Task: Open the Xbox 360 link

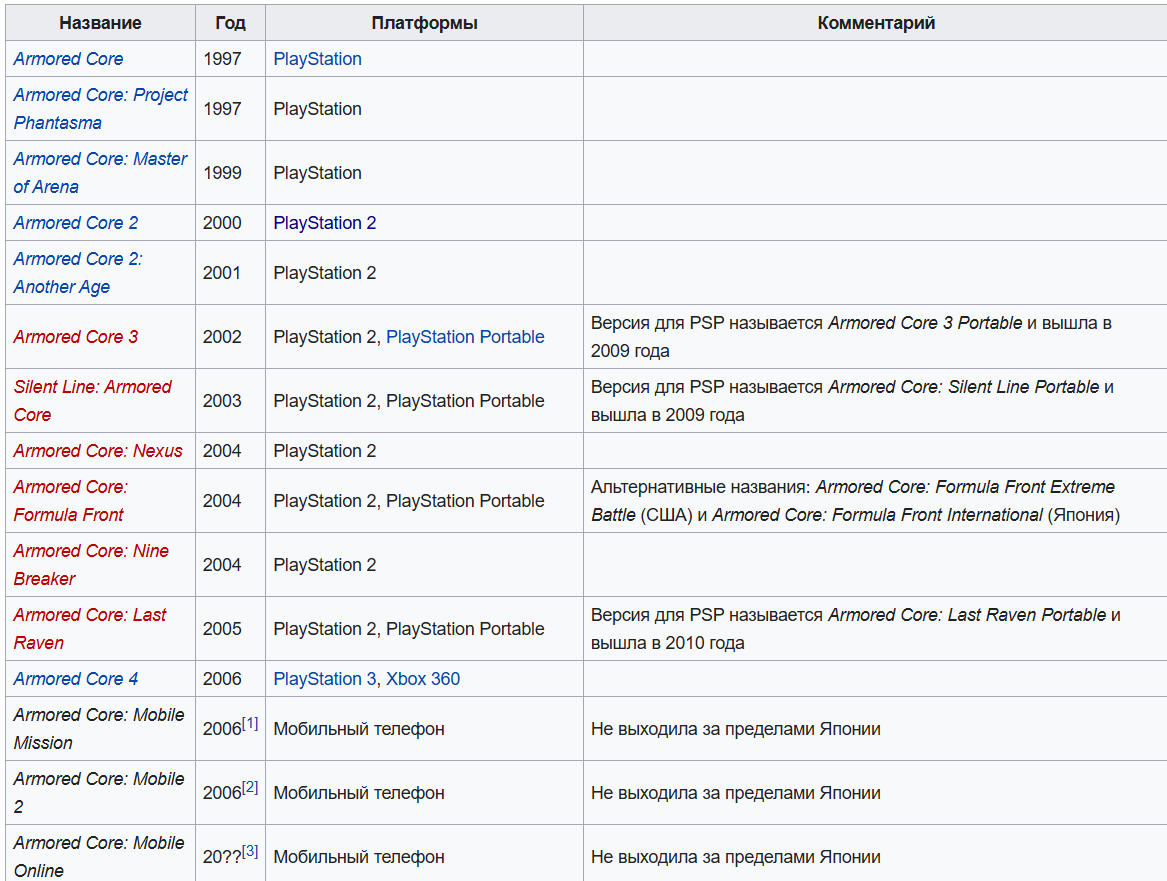Action: 423,679
